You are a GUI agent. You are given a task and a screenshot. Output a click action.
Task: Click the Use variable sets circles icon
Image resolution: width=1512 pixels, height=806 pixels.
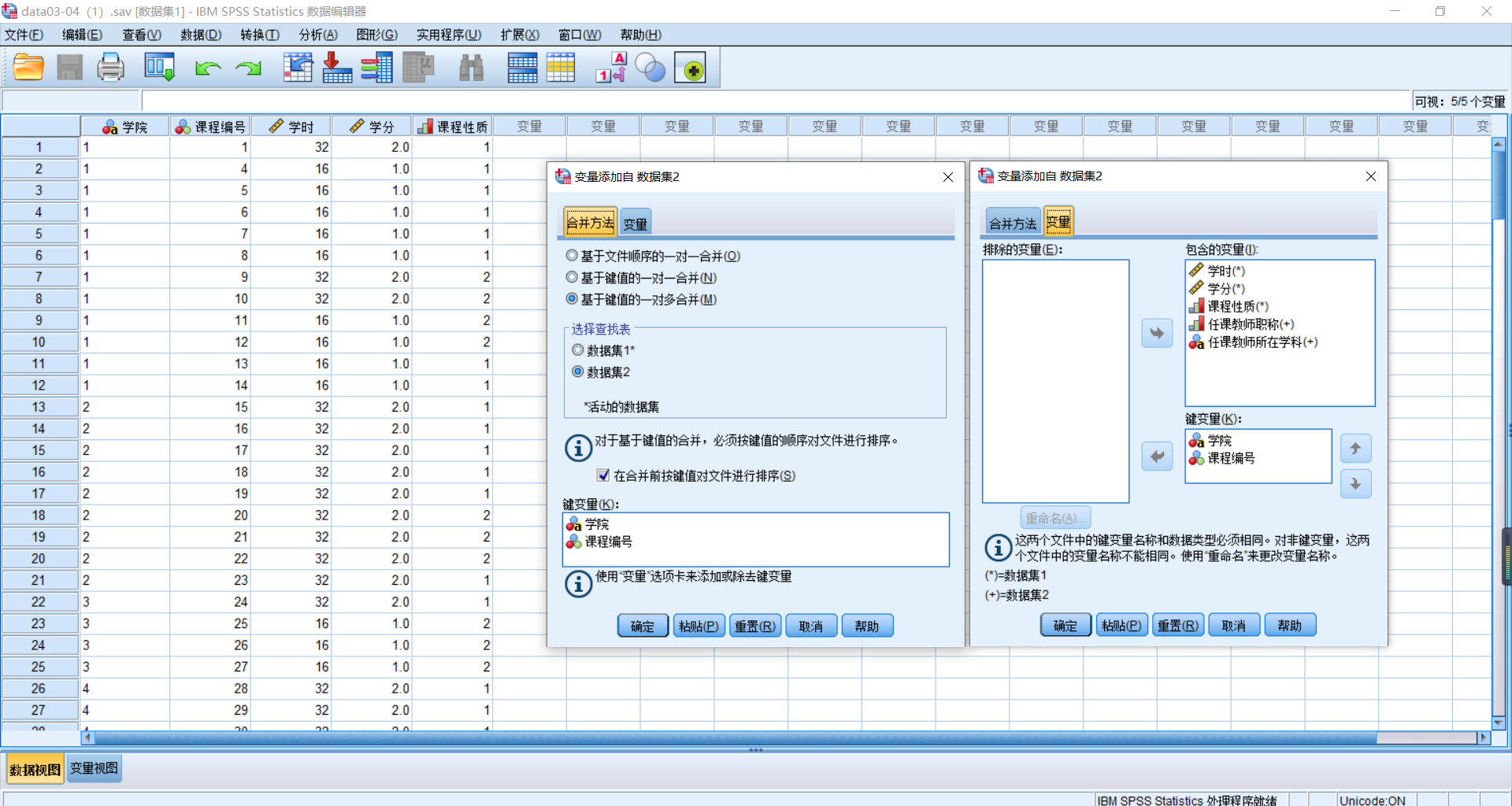click(x=650, y=68)
